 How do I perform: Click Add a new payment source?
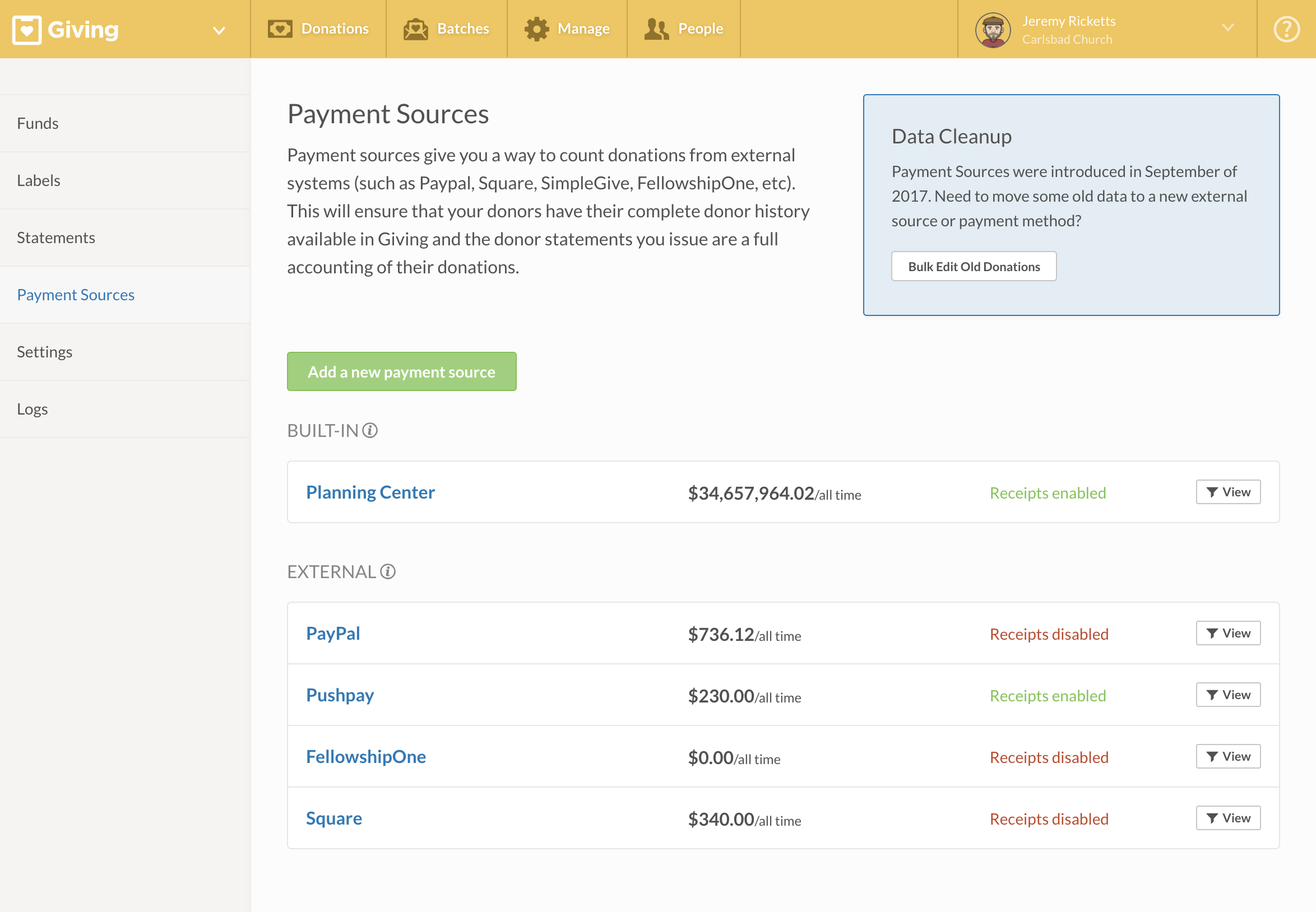coord(401,371)
